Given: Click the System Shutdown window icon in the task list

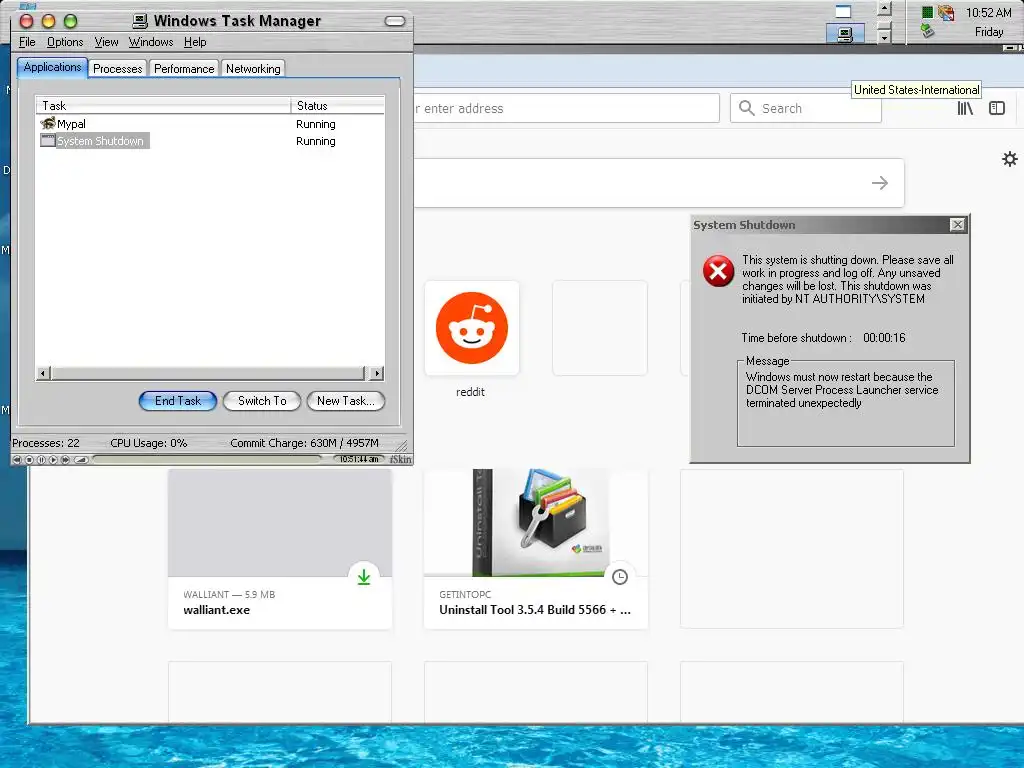Looking at the screenshot, I should click(x=48, y=140).
